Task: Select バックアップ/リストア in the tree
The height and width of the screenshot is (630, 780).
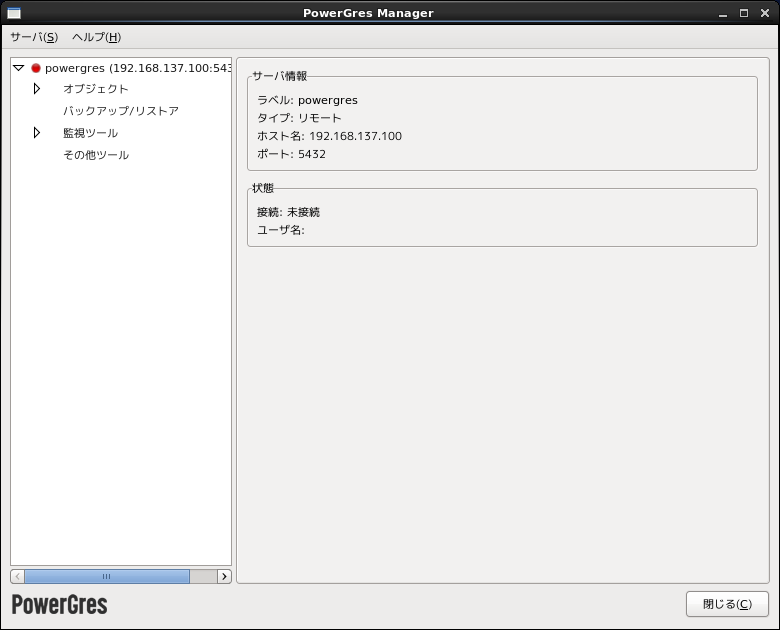Action: pos(121,110)
